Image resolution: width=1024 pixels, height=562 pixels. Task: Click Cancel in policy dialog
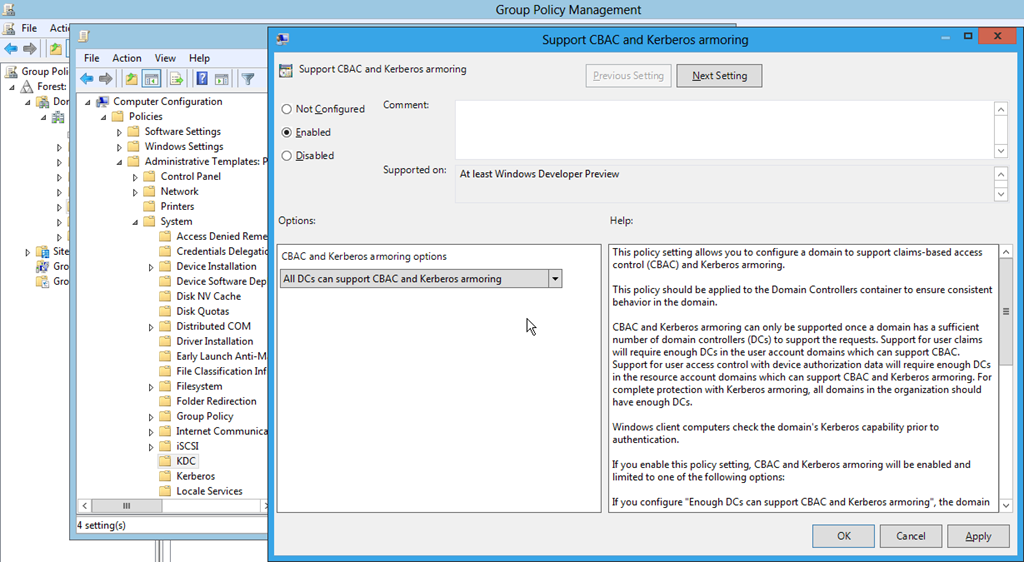click(910, 536)
